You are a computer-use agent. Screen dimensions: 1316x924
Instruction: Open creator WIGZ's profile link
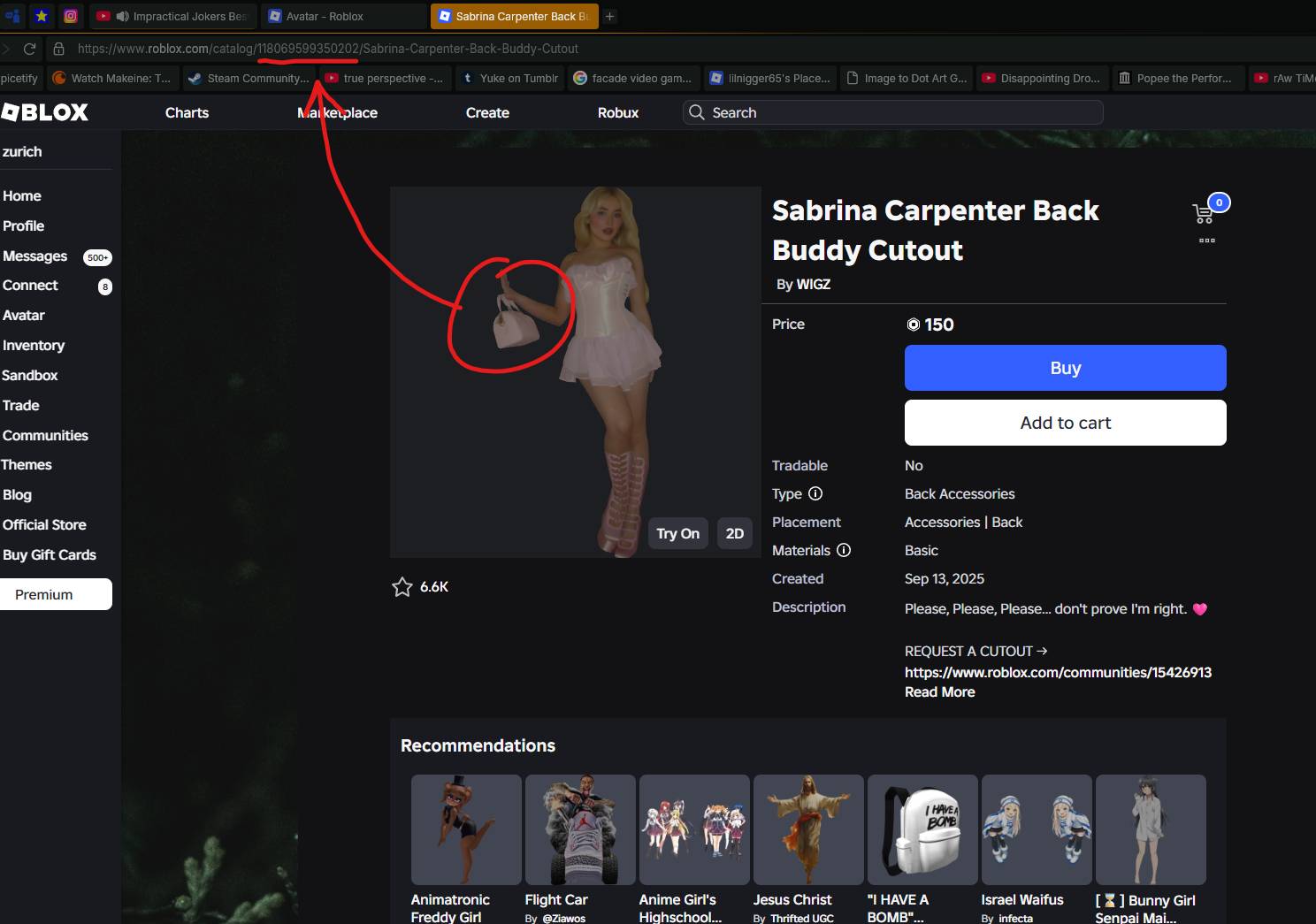click(x=814, y=285)
